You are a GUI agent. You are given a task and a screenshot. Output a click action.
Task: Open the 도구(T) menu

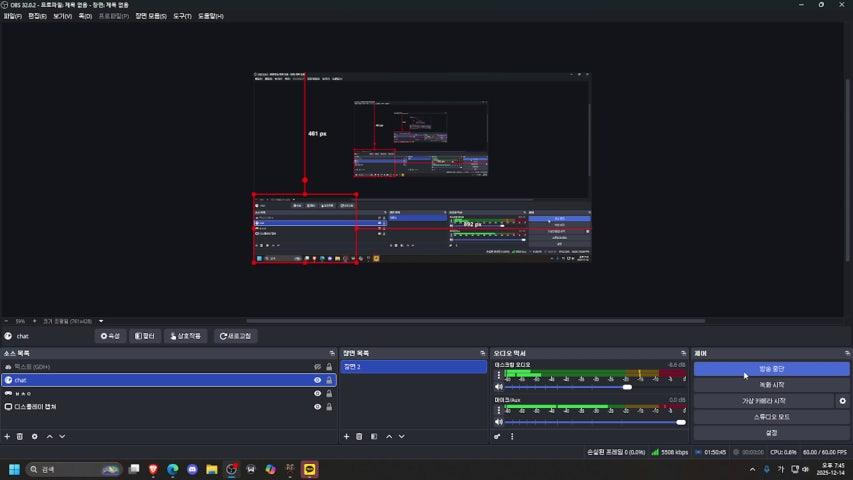coord(183,16)
